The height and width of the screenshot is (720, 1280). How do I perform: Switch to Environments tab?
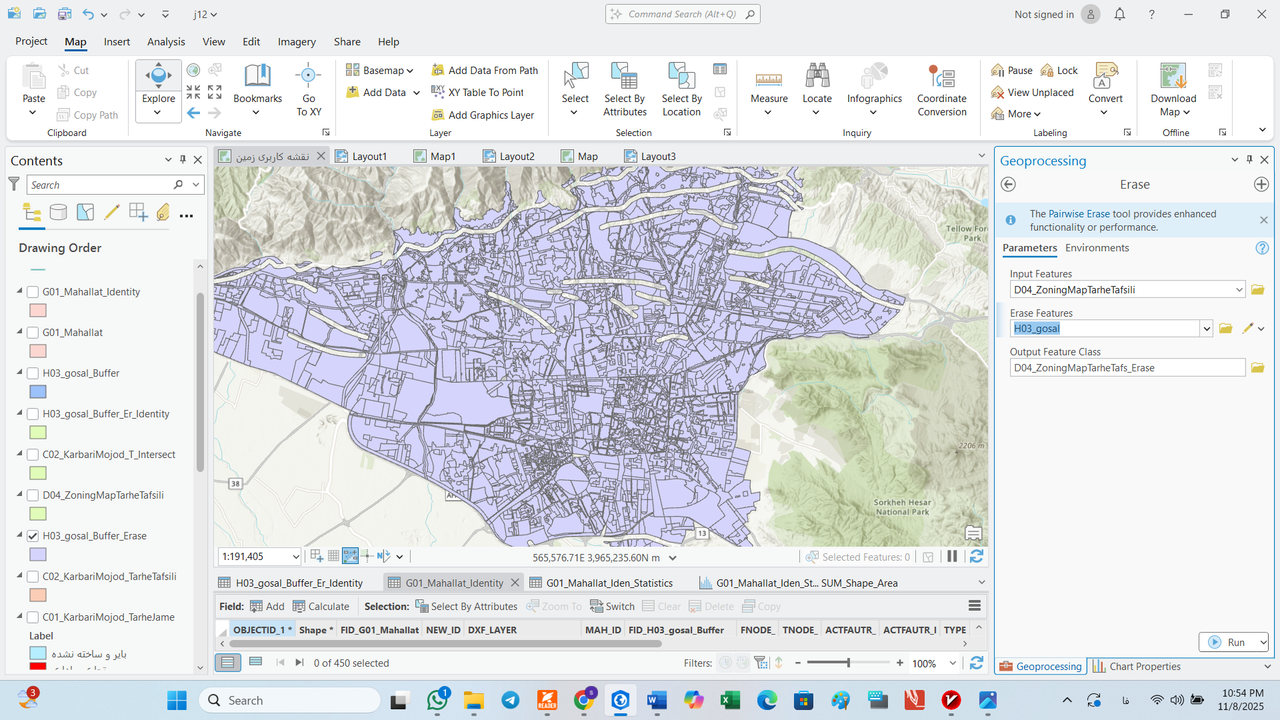tap(1097, 248)
